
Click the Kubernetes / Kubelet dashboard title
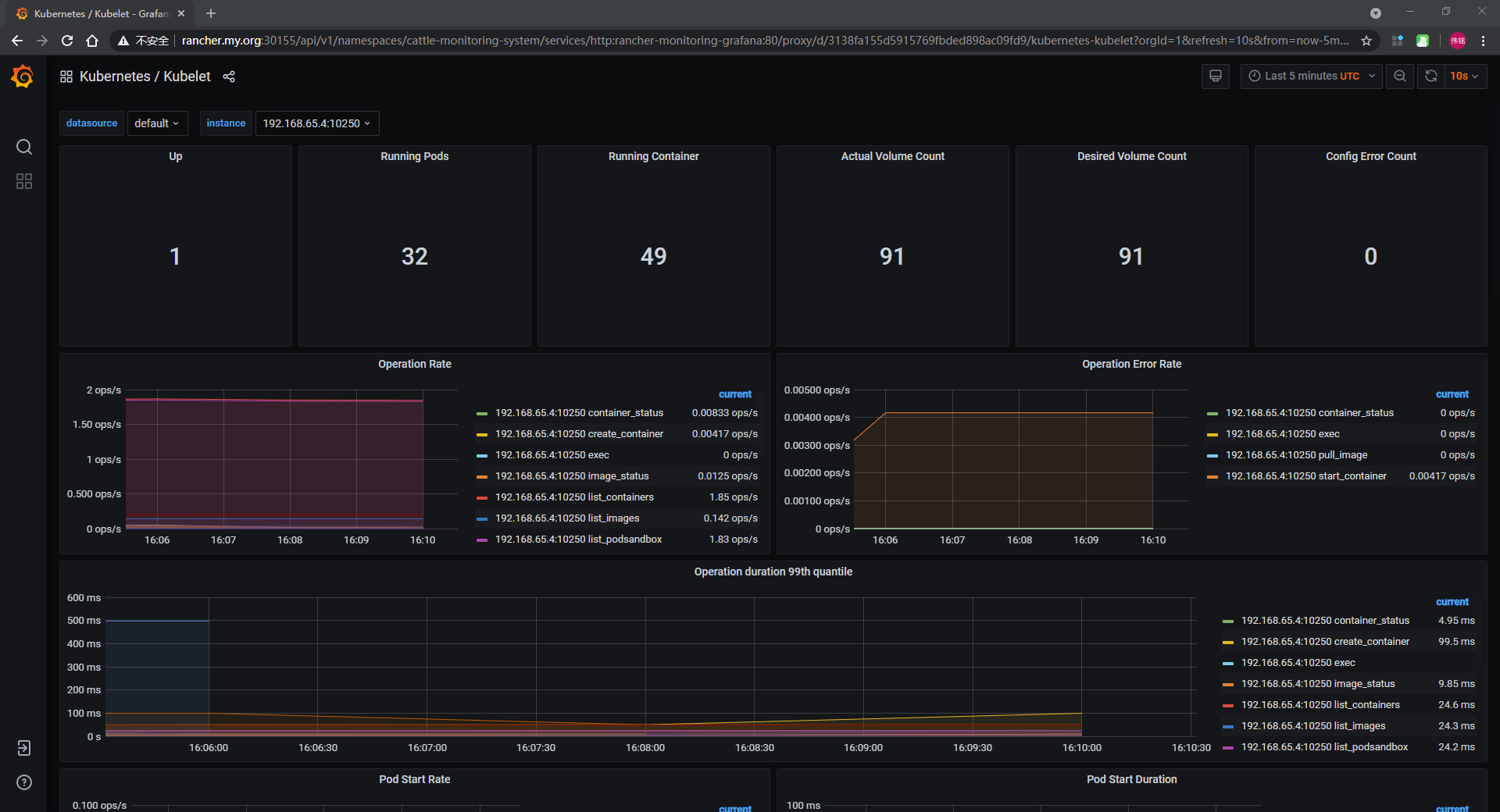(145, 77)
